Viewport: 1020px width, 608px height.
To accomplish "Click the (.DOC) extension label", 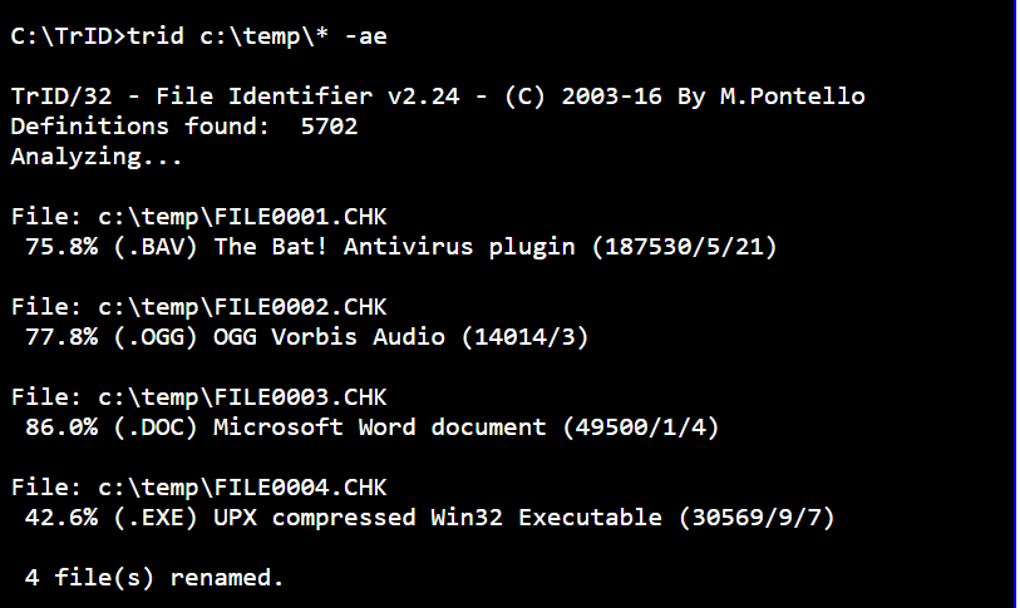I will 155,428.
